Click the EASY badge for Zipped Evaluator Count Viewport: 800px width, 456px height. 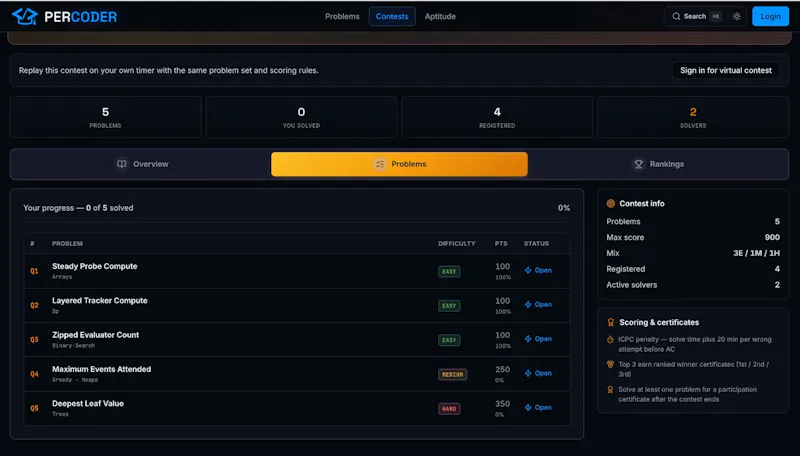(449, 340)
